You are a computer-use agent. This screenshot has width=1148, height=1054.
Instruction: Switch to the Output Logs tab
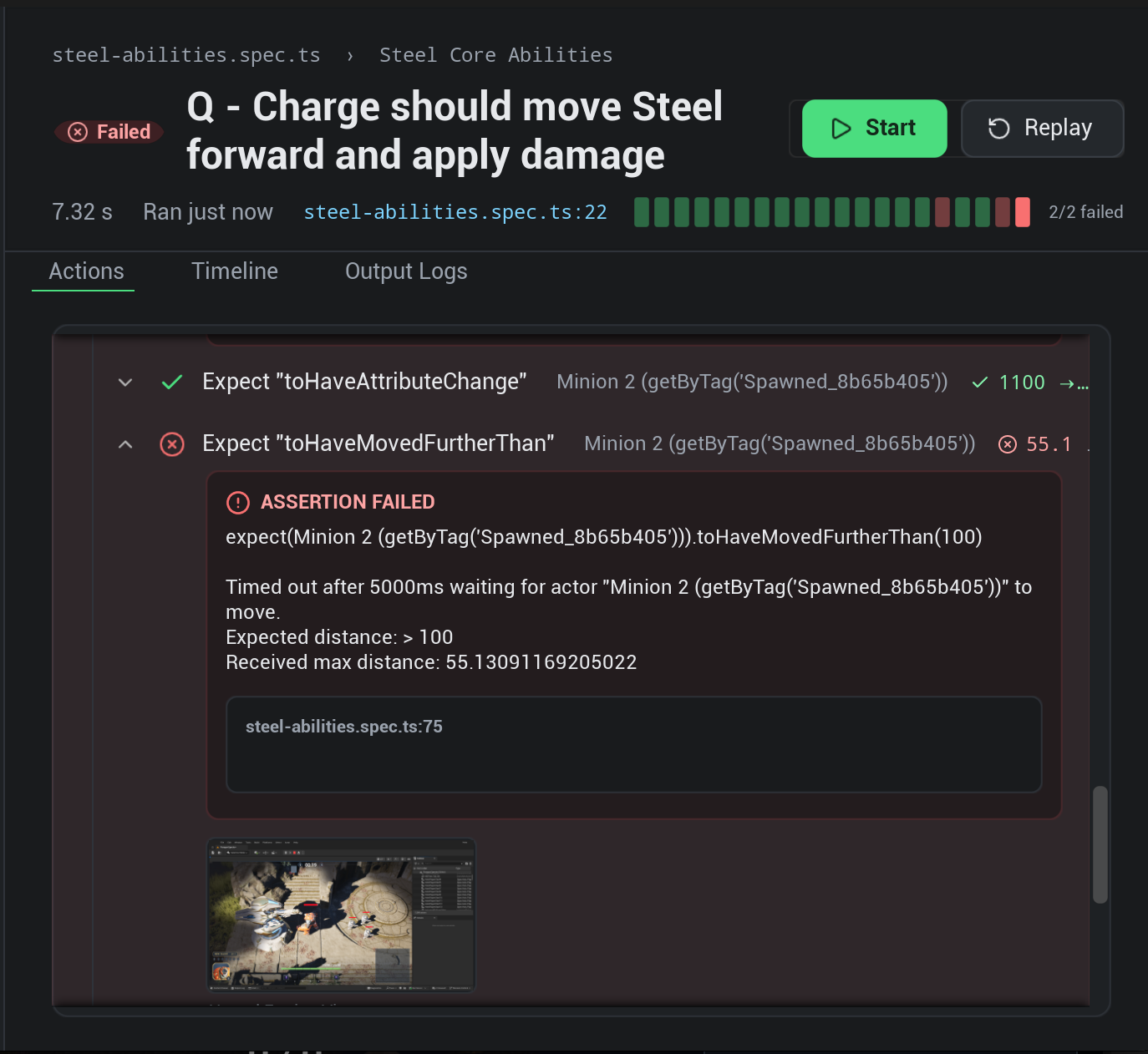406,271
